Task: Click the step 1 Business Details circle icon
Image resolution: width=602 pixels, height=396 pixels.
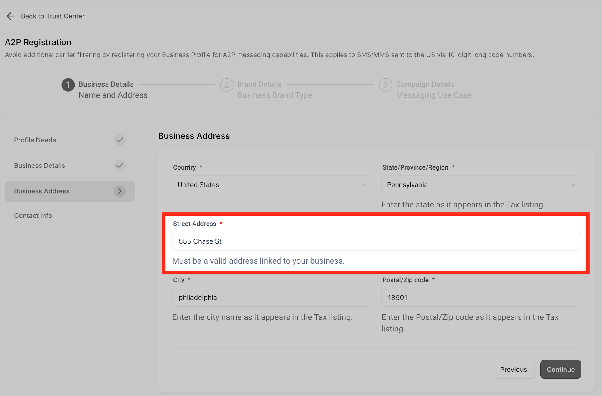Action: (x=68, y=85)
